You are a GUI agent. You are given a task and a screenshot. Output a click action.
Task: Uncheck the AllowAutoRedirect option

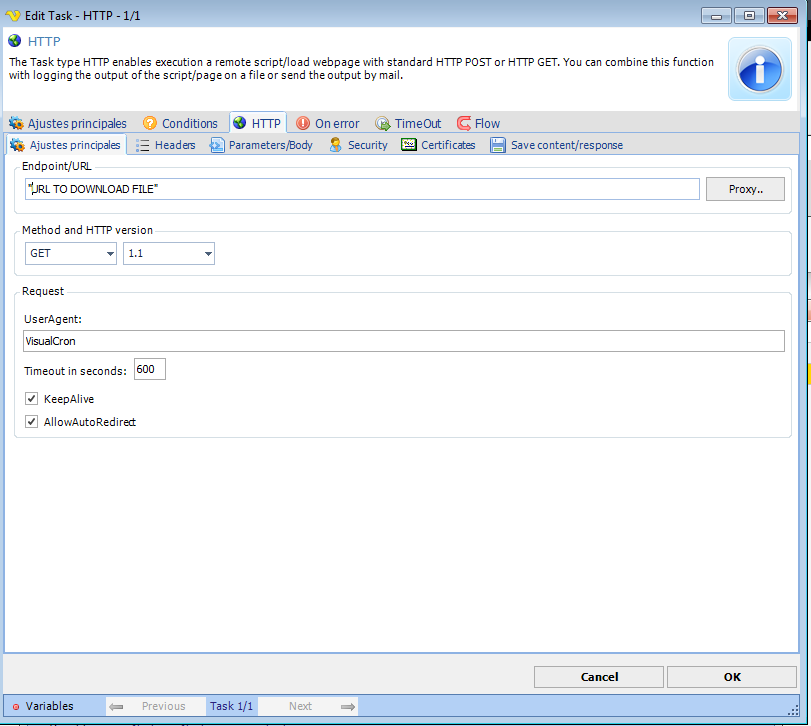[x=32, y=422]
